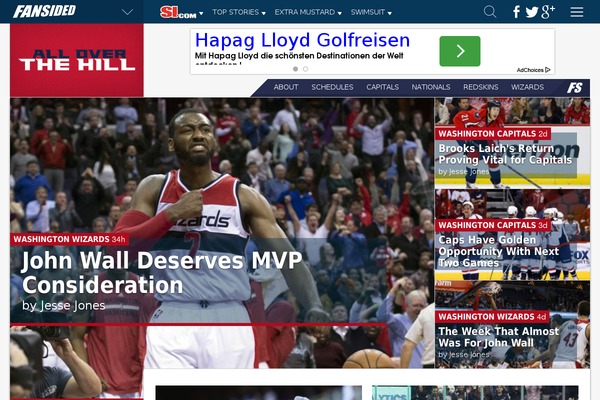
Task: Click the All Over The Hill logo
Action: tap(77, 60)
